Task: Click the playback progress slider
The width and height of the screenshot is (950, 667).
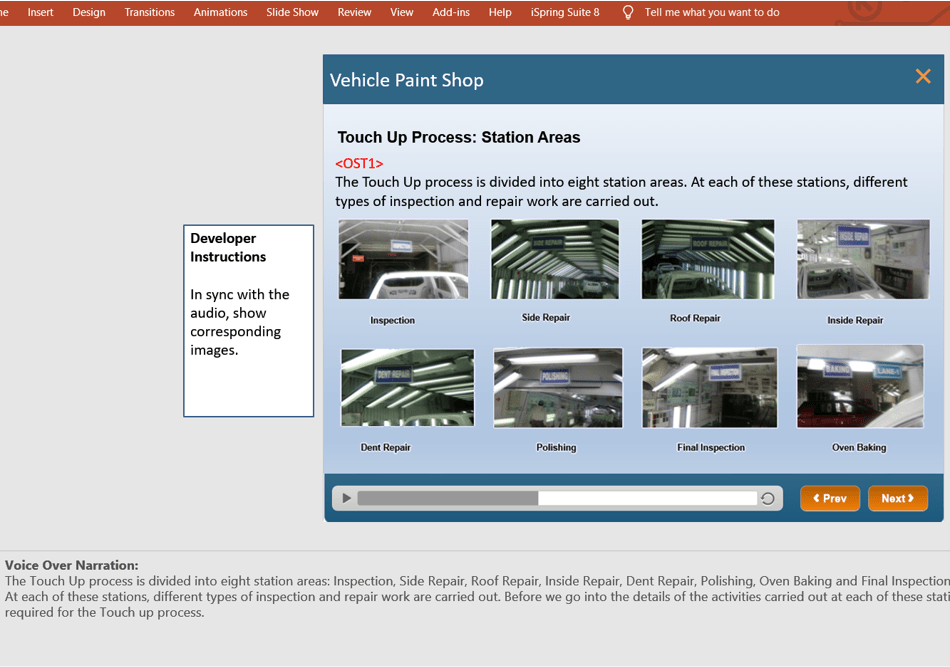Action: (556, 498)
